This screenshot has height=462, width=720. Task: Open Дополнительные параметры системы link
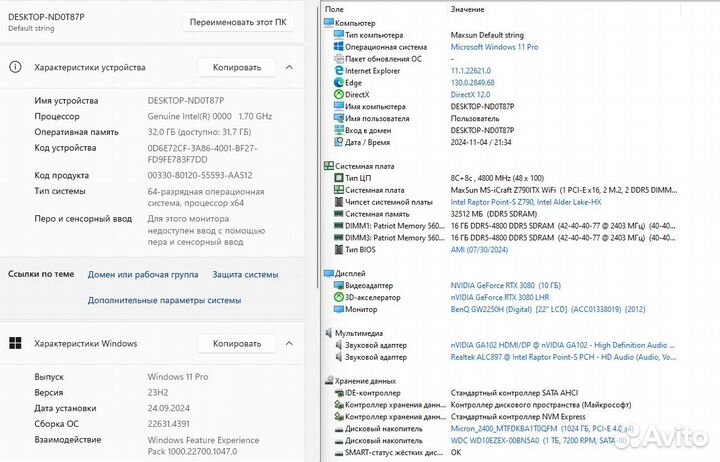click(x=164, y=300)
